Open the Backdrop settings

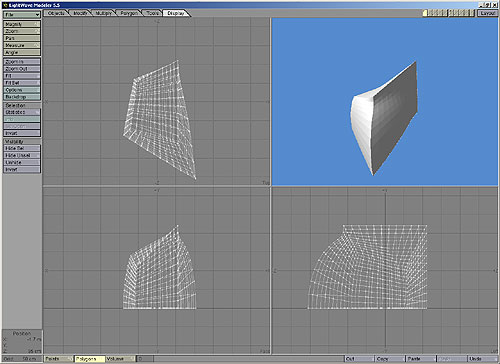[x=22, y=97]
